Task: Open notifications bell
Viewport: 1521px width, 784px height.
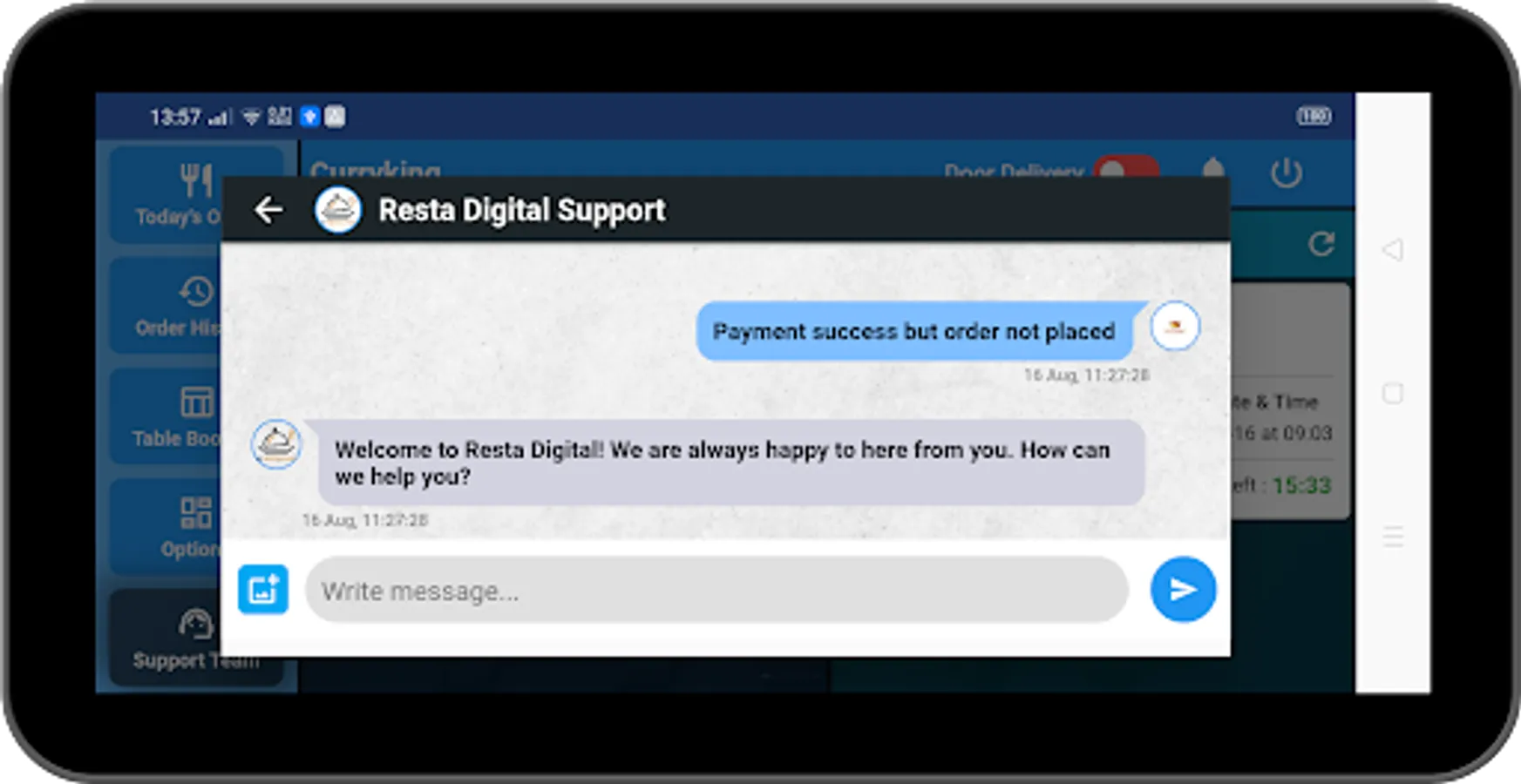Action: click(x=1213, y=168)
